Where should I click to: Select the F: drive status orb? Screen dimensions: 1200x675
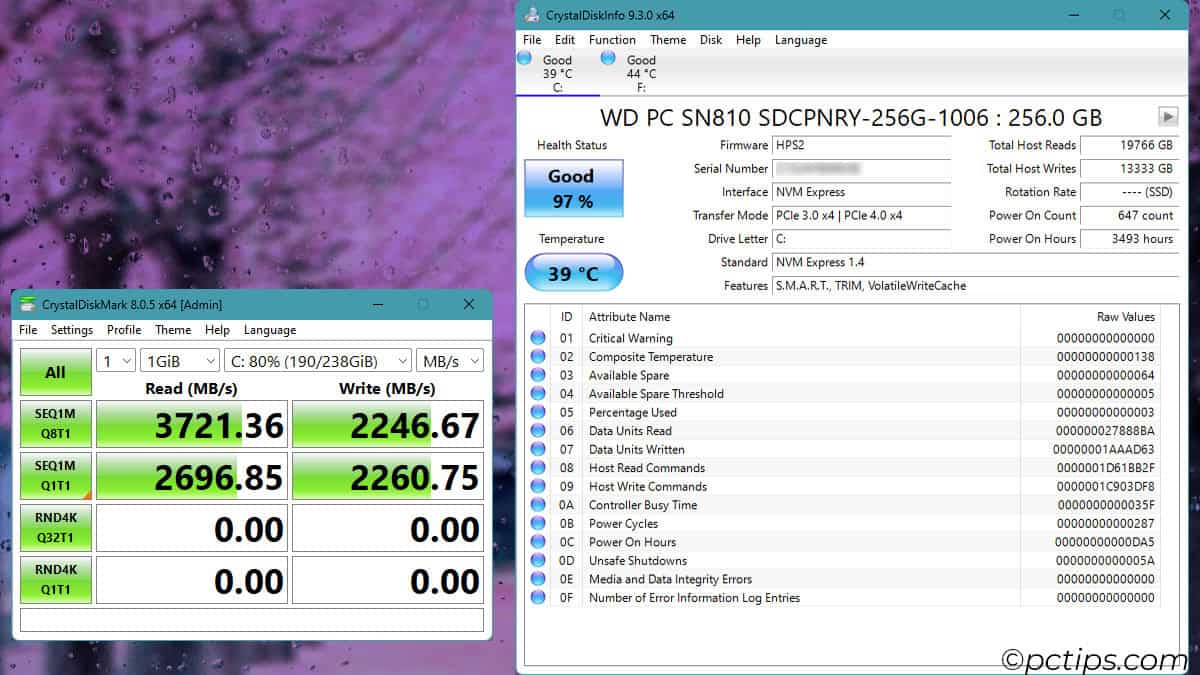tap(608, 60)
